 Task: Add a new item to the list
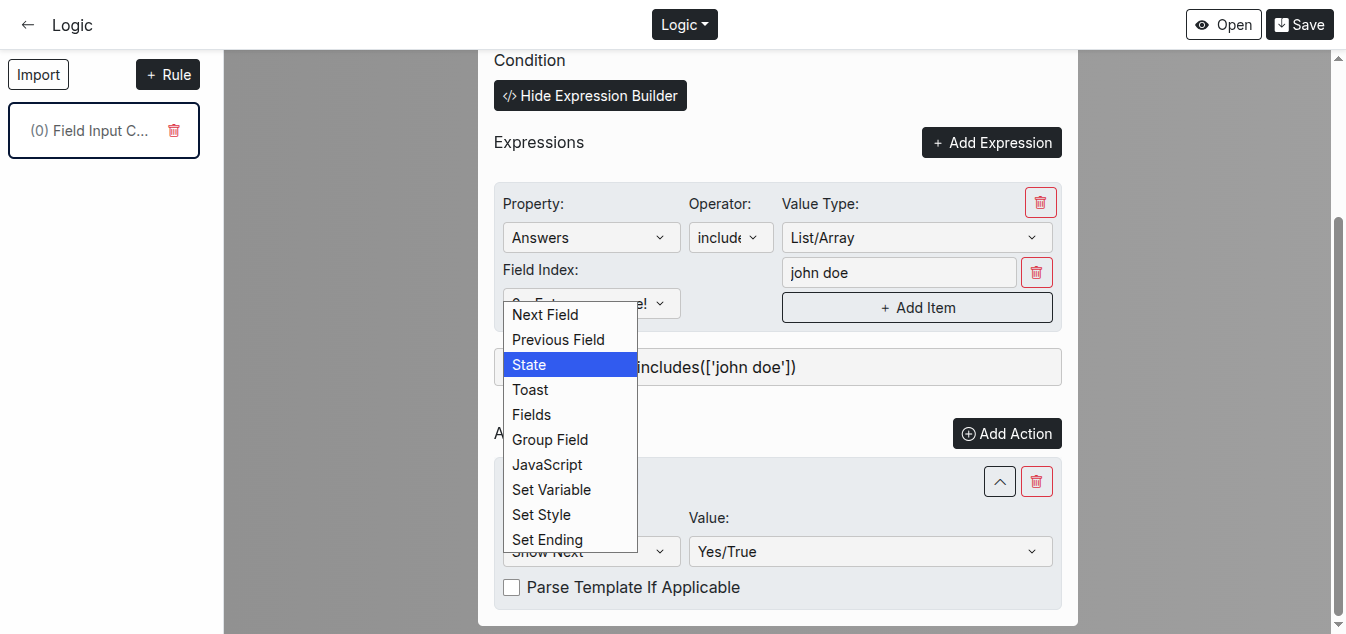(916, 308)
